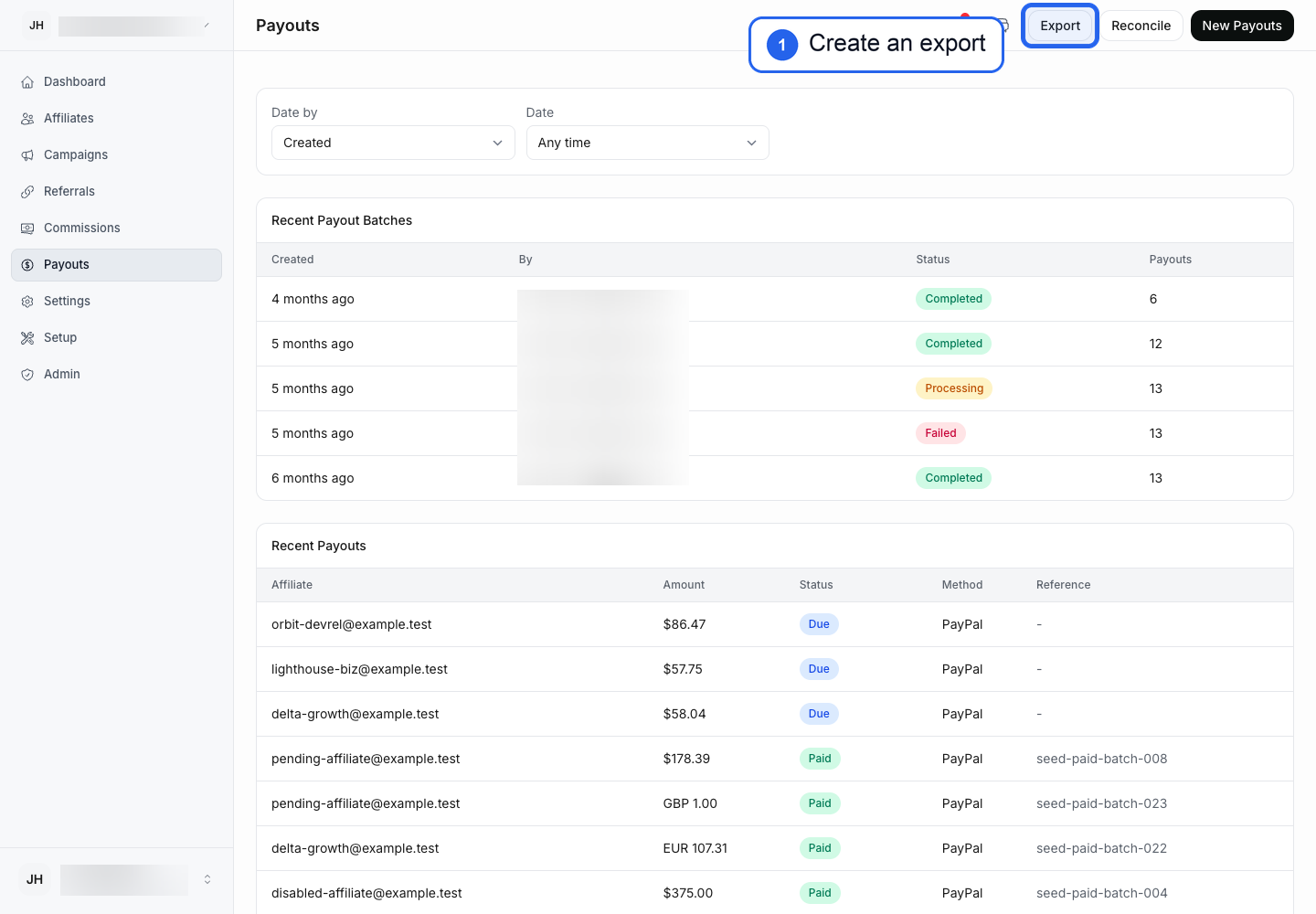Click the Setup tools icon
This screenshot has height=914, width=1316.
pos(27,338)
